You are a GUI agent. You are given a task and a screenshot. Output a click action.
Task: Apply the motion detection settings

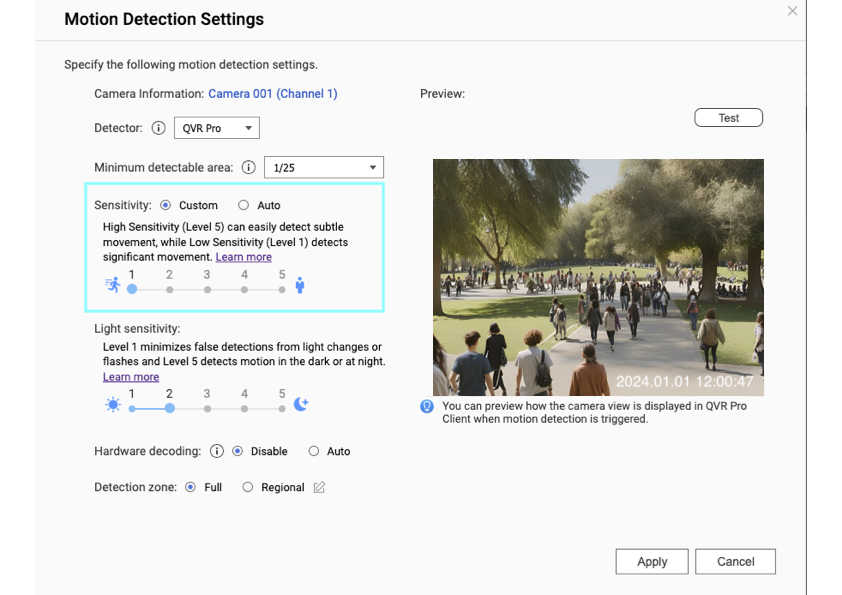click(651, 561)
